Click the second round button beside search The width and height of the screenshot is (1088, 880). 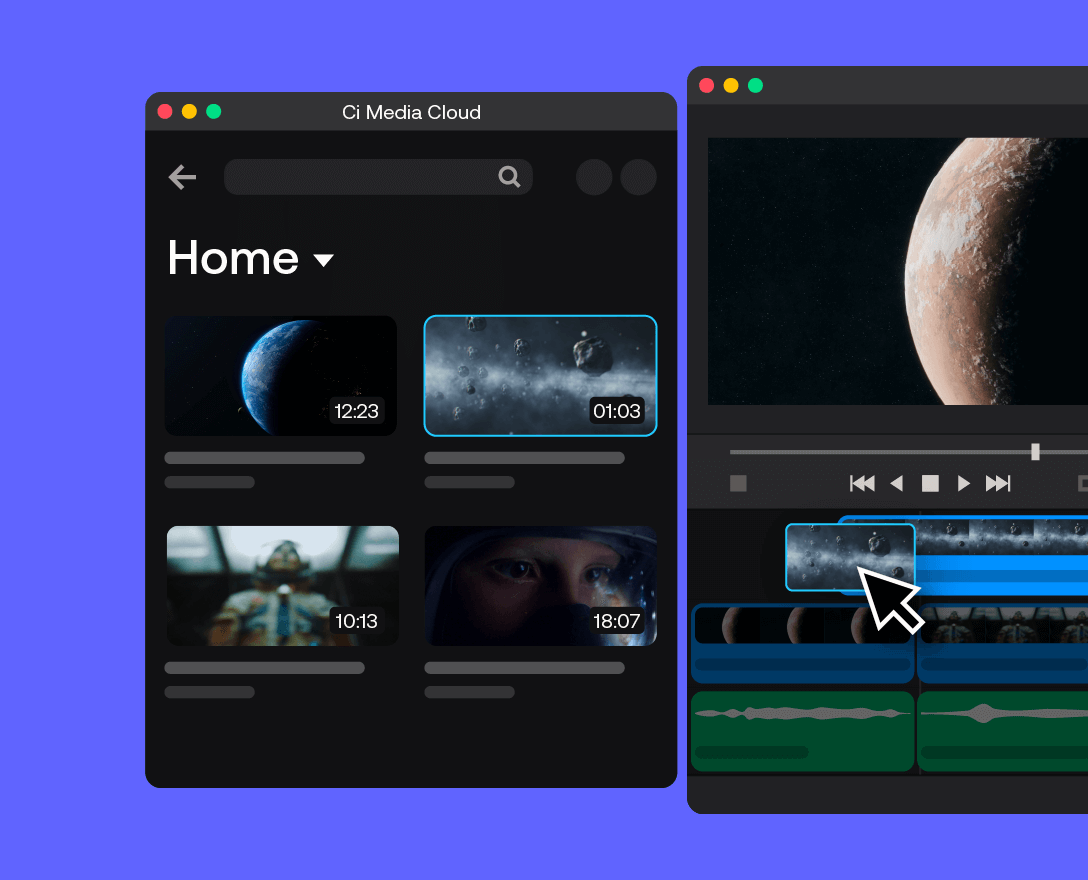click(x=638, y=177)
